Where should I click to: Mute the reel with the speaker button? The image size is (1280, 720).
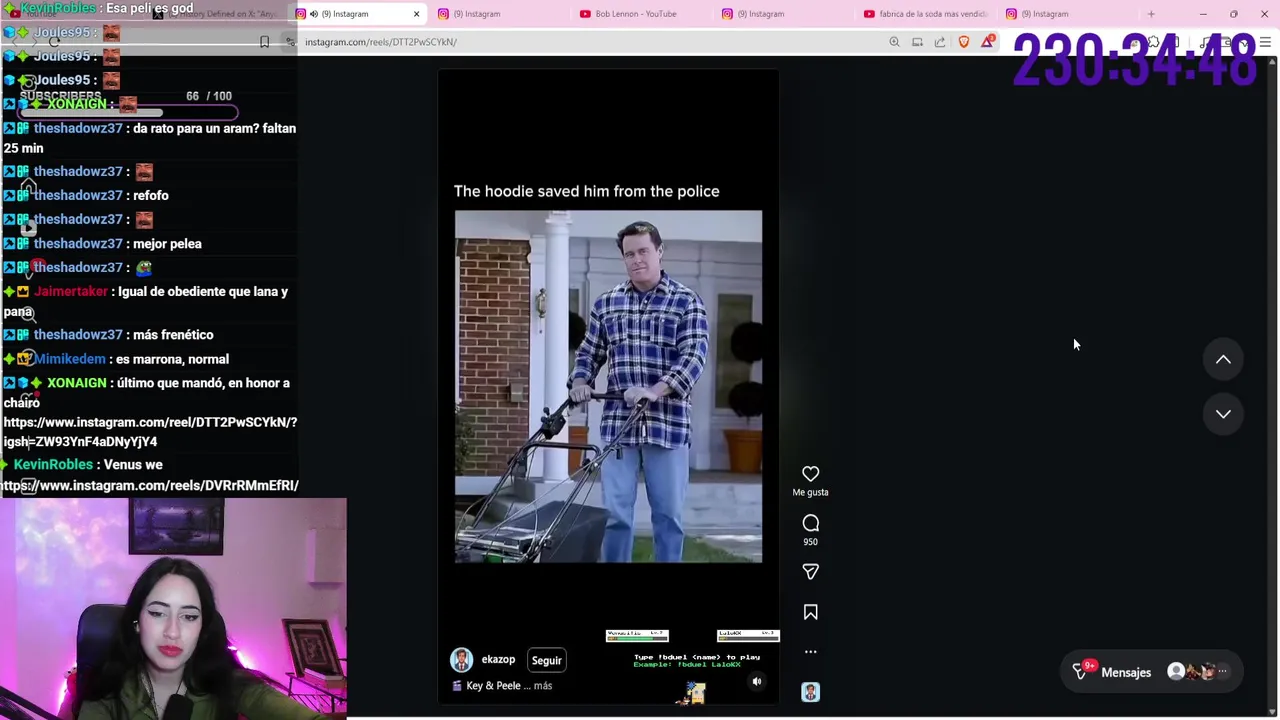757,682
